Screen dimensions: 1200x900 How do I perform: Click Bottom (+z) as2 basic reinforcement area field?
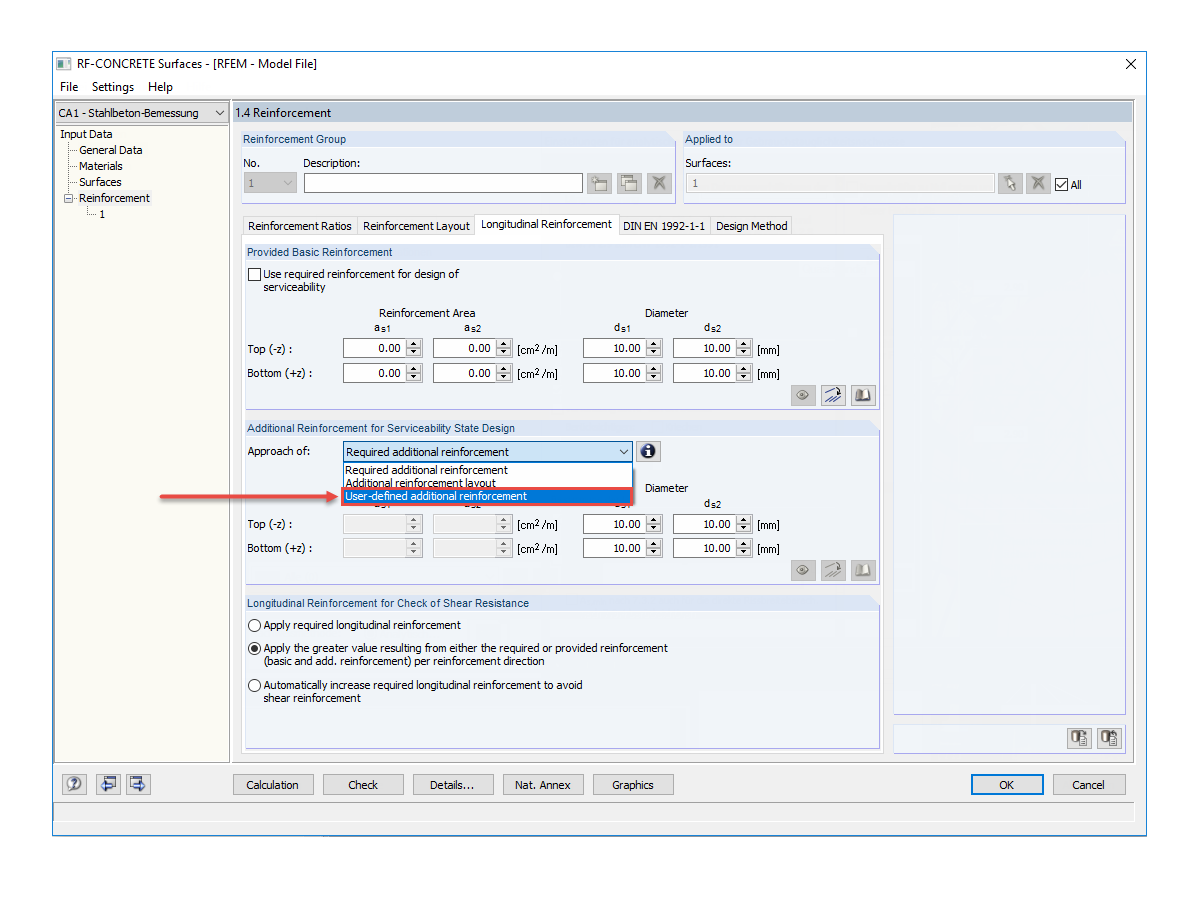464,373
